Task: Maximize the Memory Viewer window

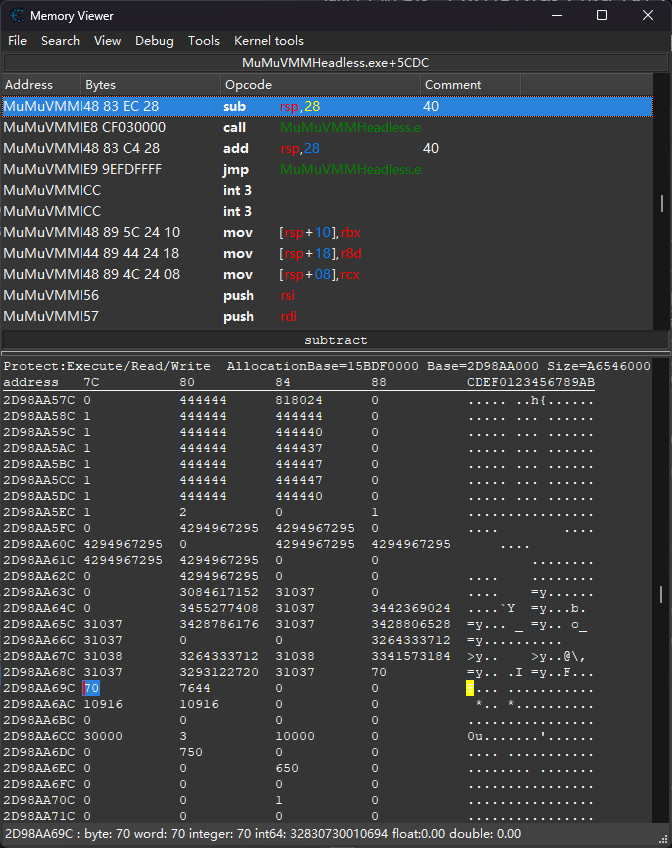Action: click(602, 16)
